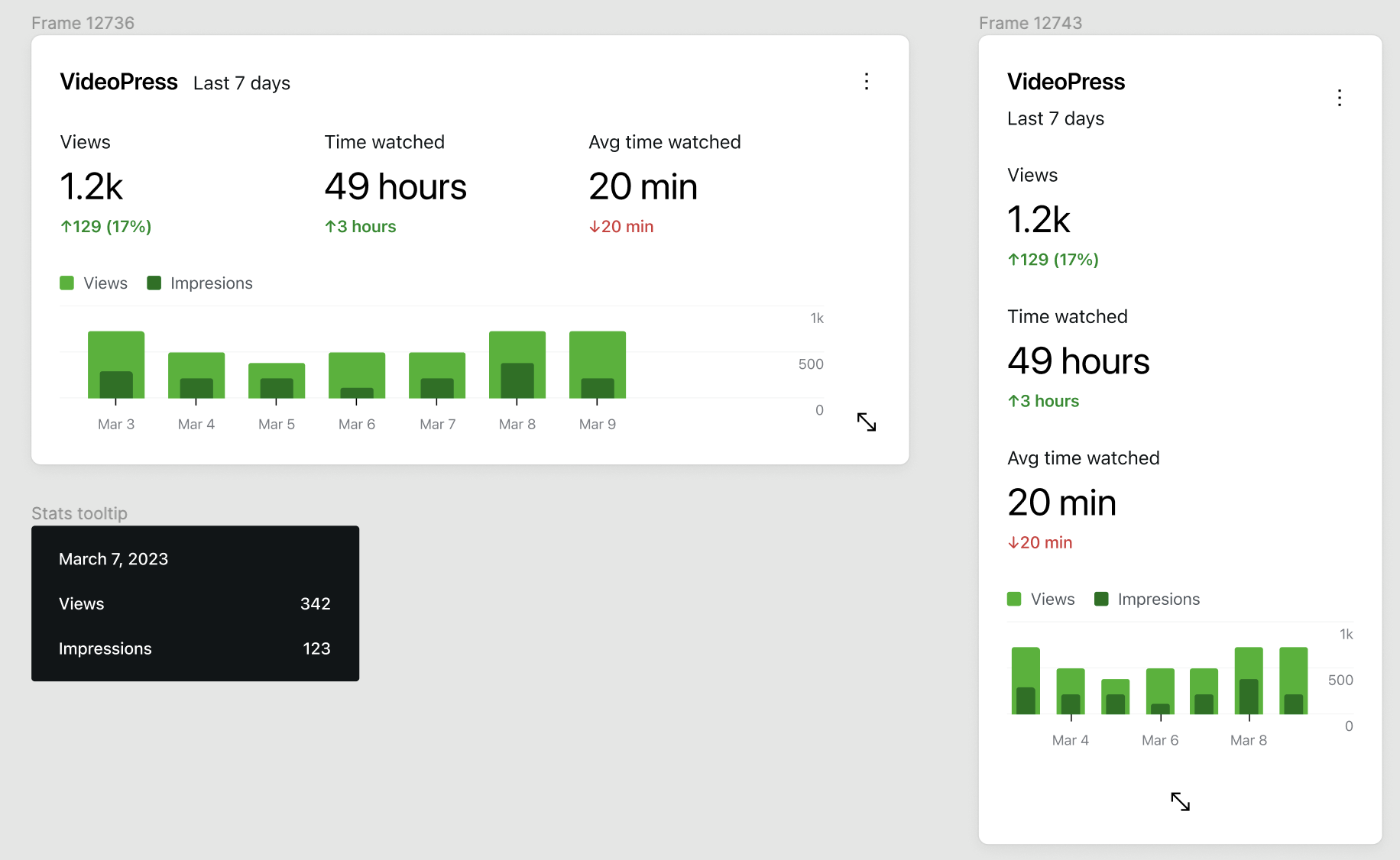Open the three-dot menu in Frame 12743
This screenshot has height=860, width=1400.
click(x=1340, y=98)
